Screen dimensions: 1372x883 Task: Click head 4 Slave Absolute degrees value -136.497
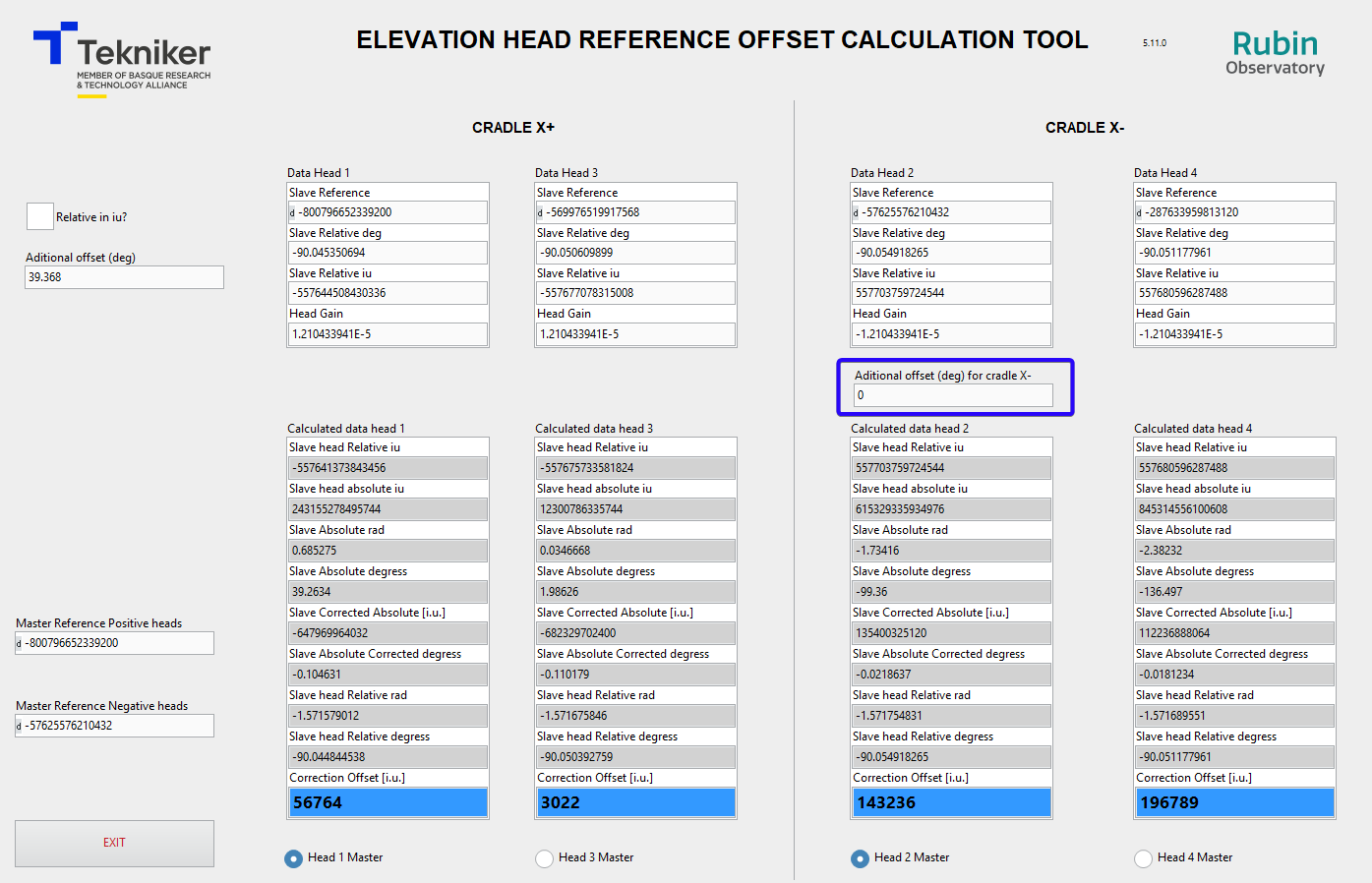pyautogui.click(x=1234, y=592)
